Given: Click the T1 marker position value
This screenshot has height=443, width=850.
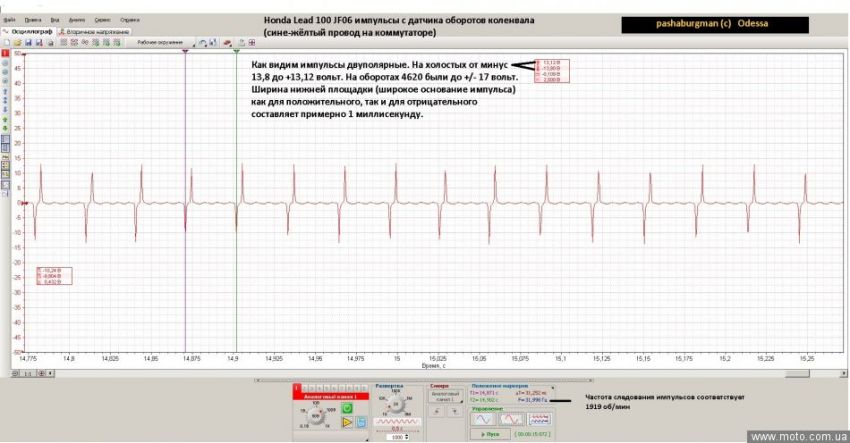Looking at the screenshot, I should [x=484, y=393].
